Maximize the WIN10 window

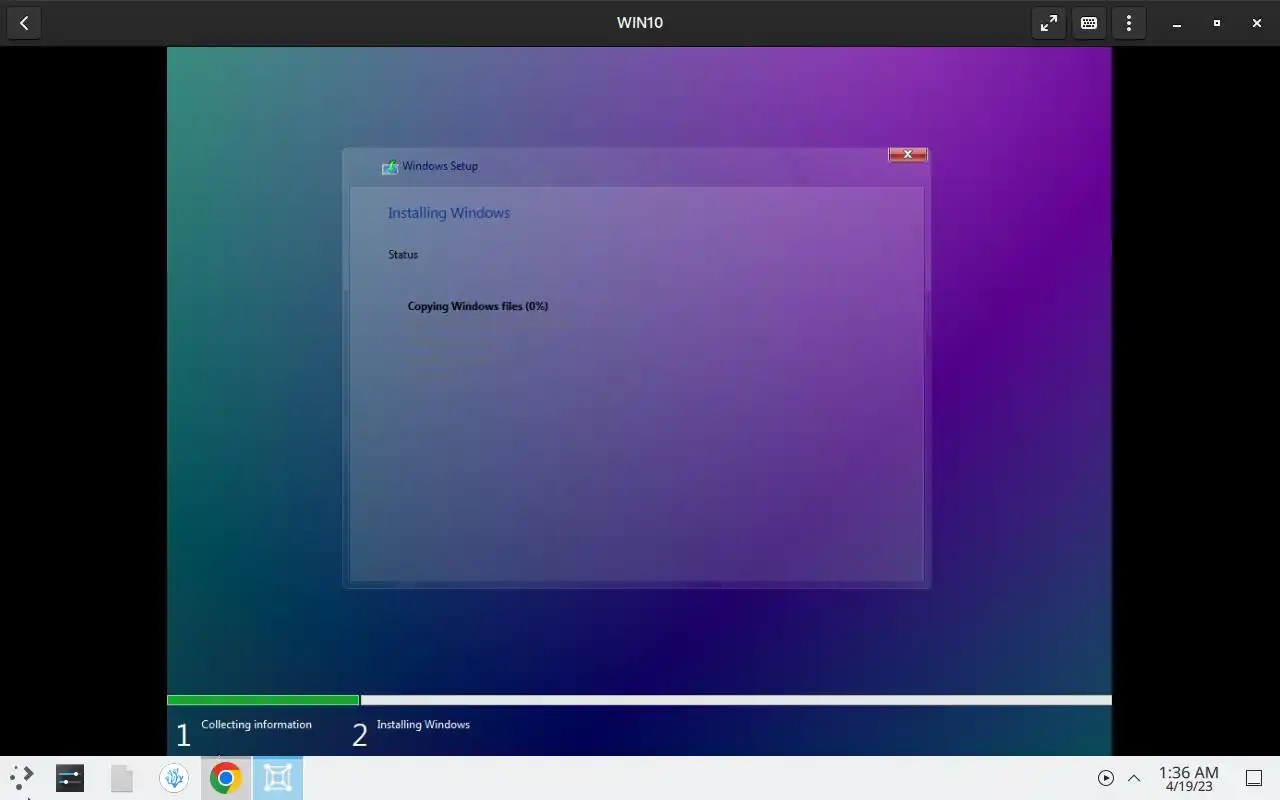pyautogui.click(x=1217, y=23)
